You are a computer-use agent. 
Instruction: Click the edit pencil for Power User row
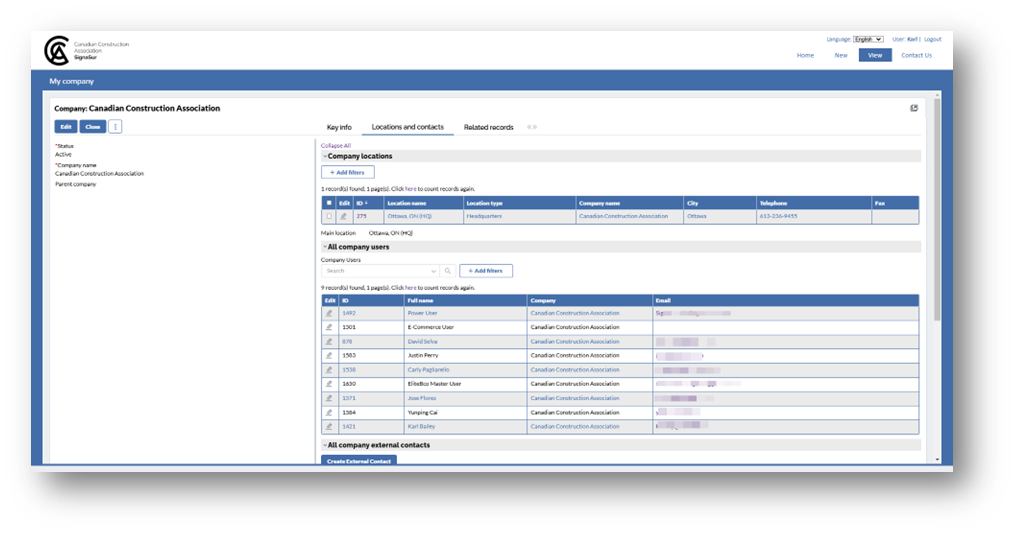click(x=329, y=313)
